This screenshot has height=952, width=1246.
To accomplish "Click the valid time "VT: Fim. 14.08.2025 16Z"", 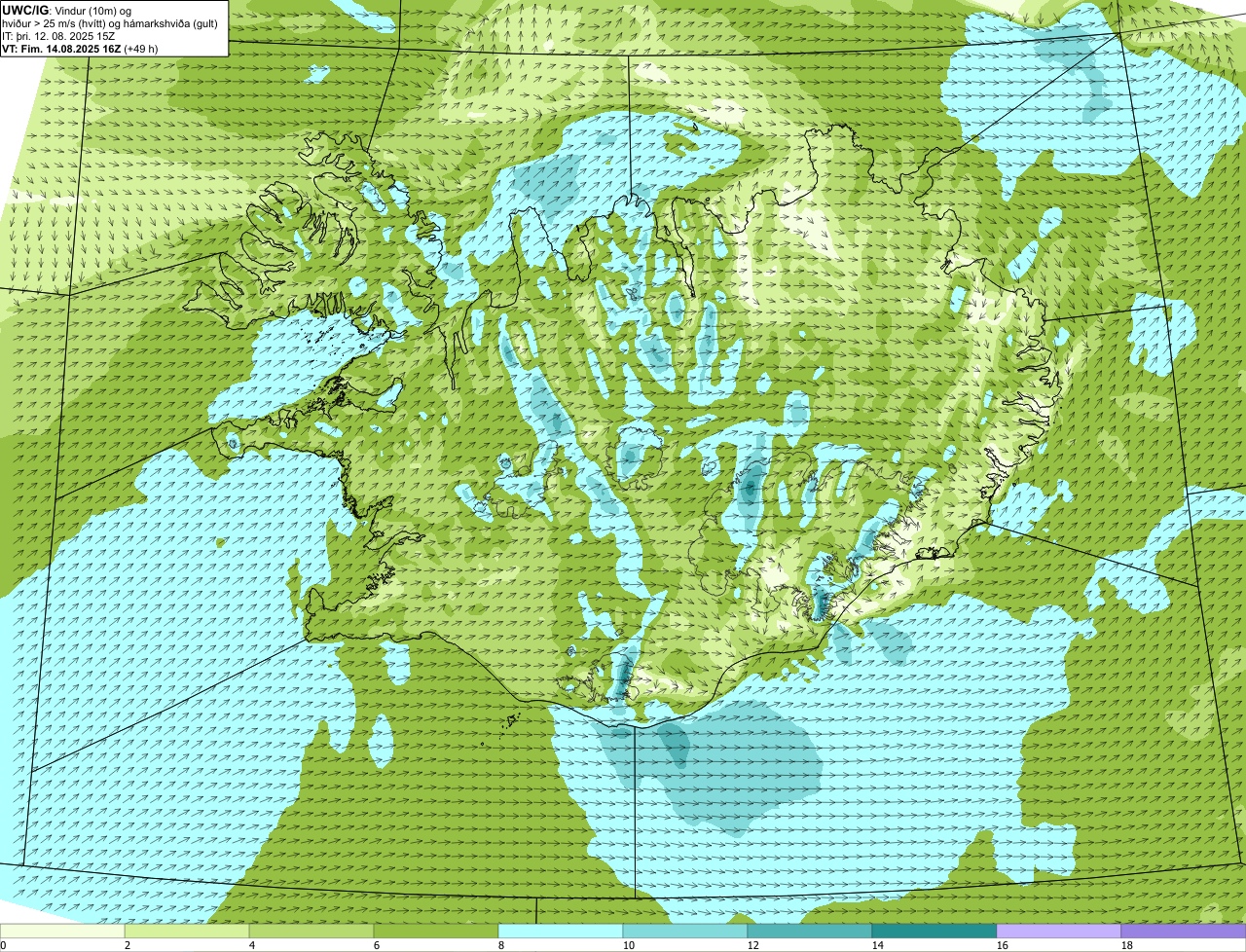I will click(62, 49).
